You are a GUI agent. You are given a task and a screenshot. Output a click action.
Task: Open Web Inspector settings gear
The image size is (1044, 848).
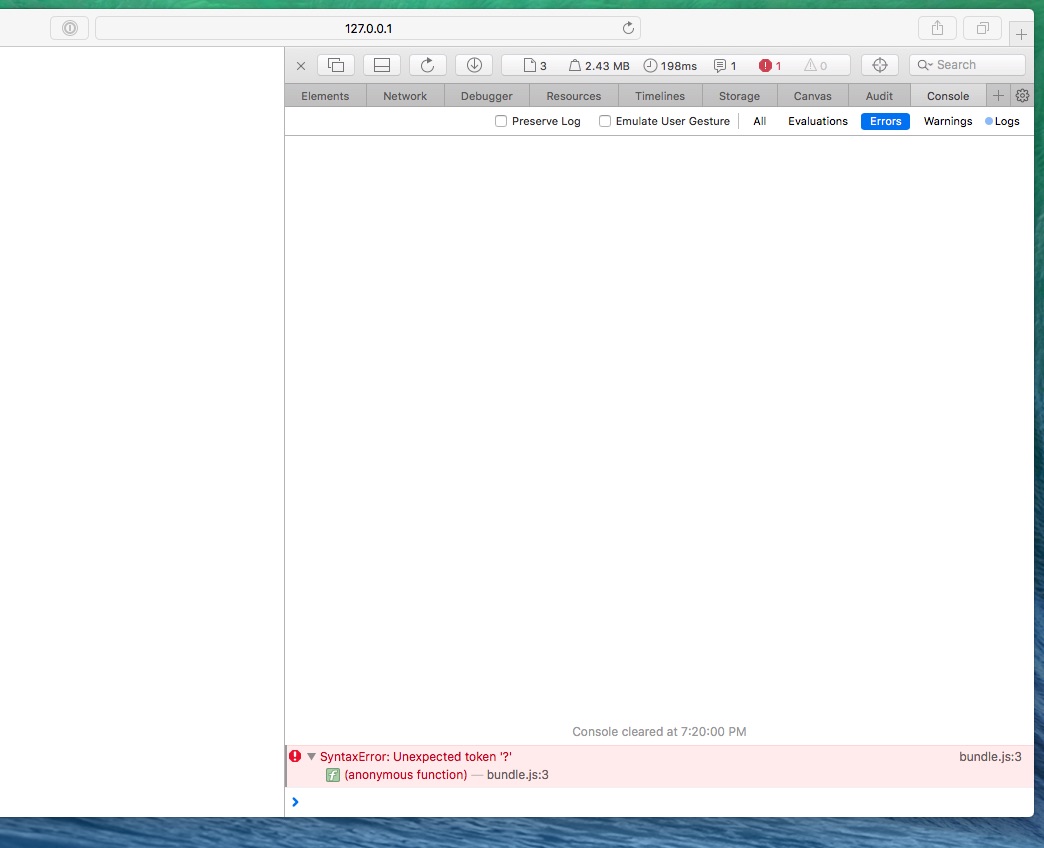pos(1022,96)
